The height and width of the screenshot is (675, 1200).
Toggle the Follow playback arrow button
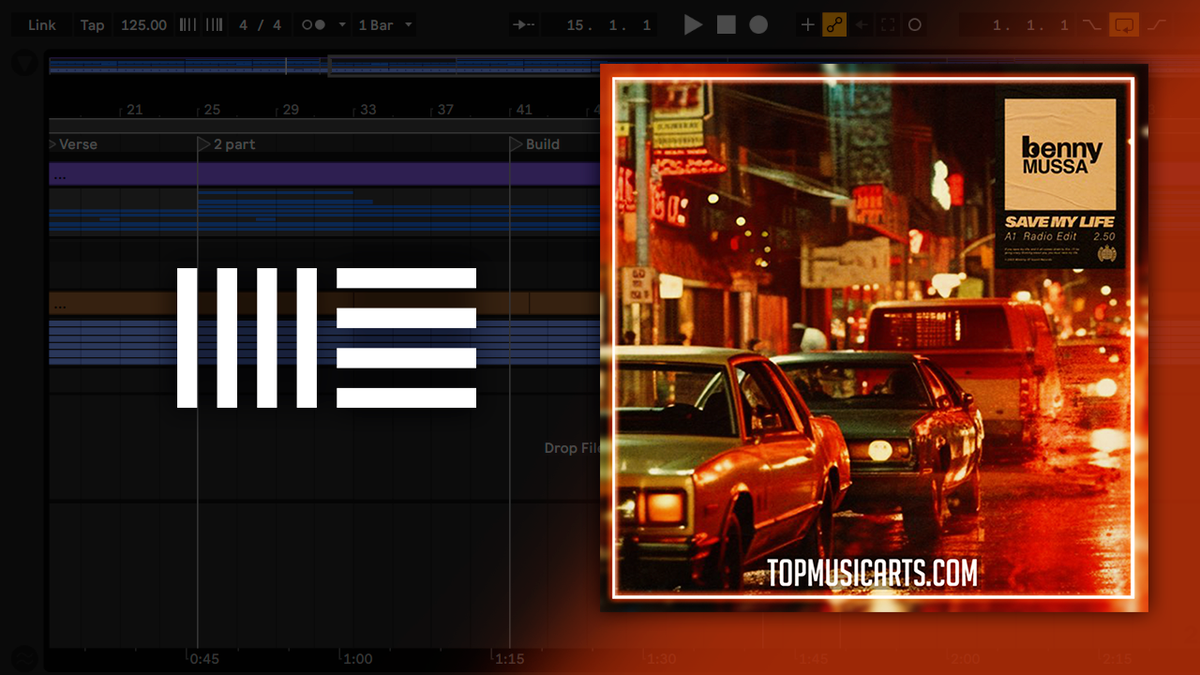pyautogui.click(x=522, y=25)
